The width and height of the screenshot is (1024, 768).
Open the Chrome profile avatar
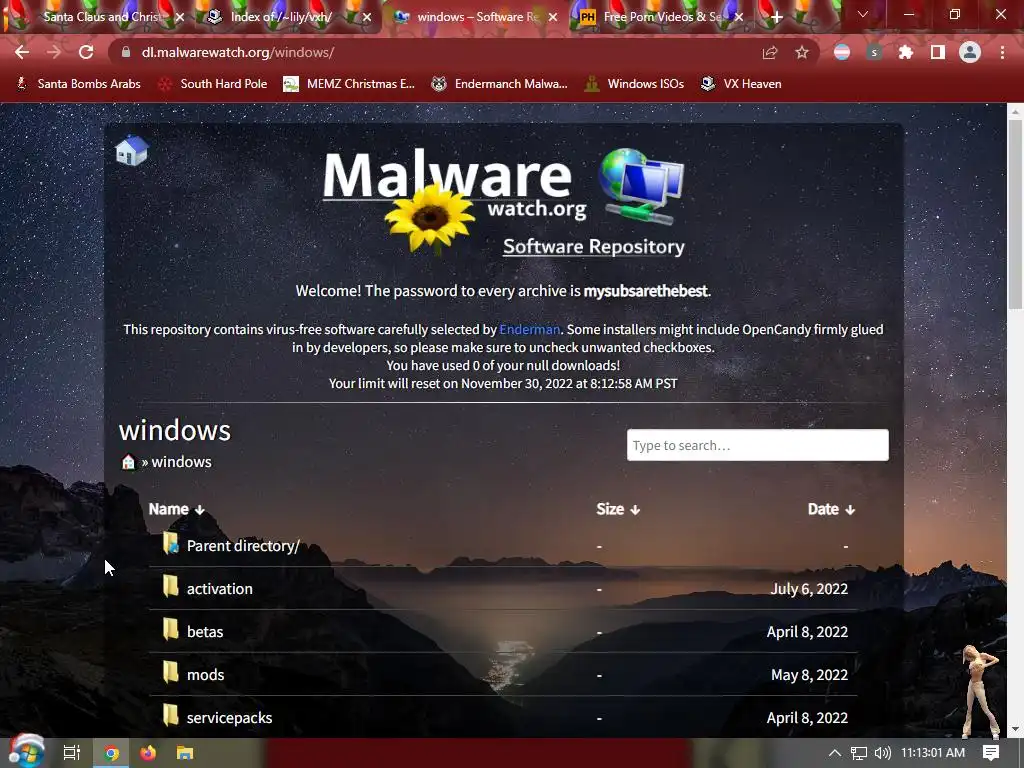[x=970, y=52]
